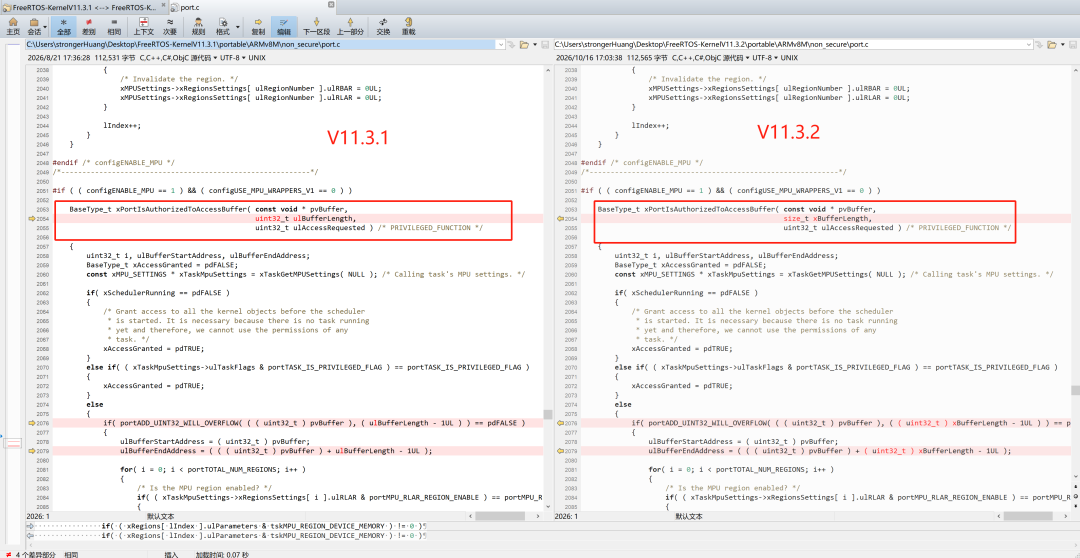Toggle the 上下文 (context) display option
The height and width of the screenshot is (558, 1080).
point(143,26)
